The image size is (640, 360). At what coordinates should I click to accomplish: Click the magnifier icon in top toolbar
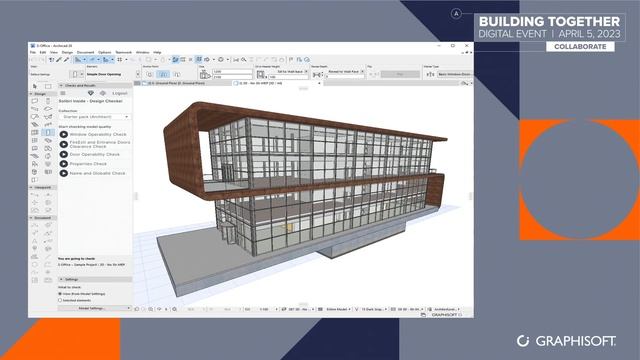click(x=244, y=60)
